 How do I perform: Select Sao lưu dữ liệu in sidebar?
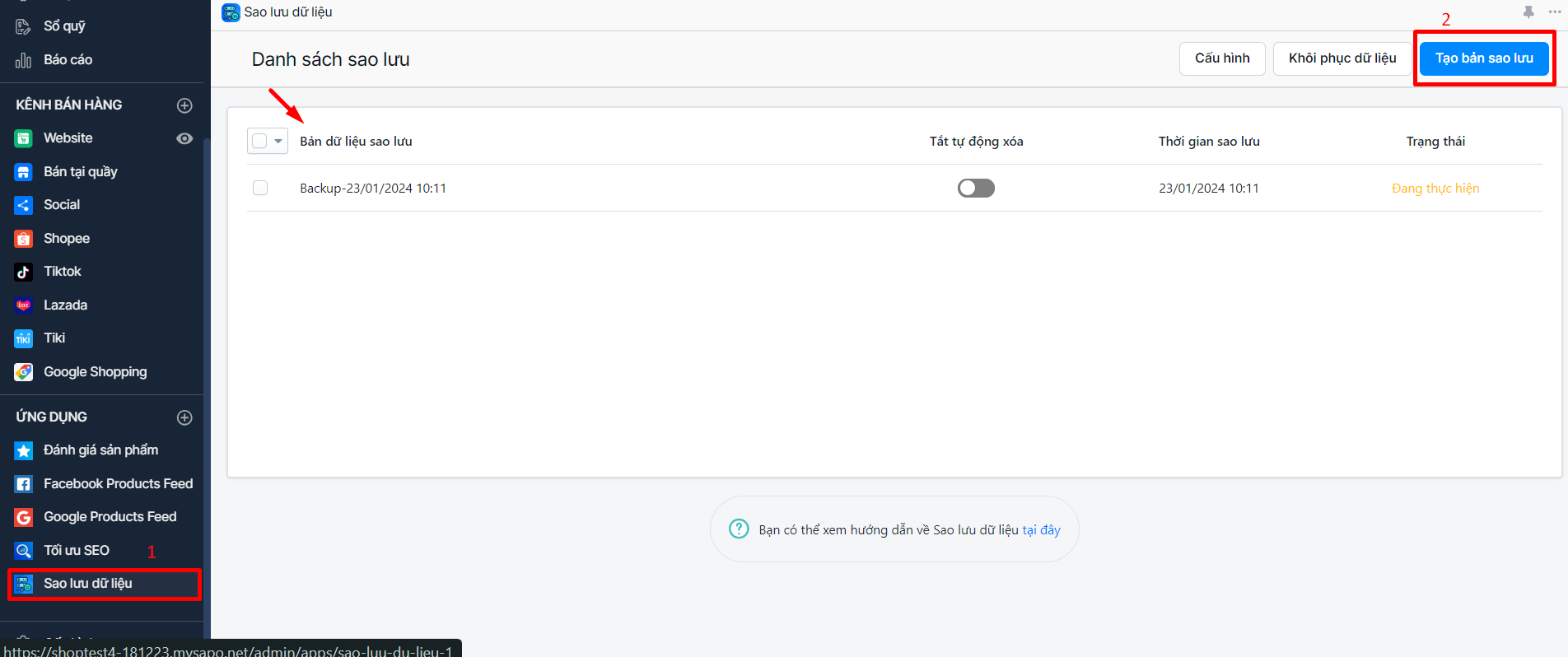tap(105, 584)
